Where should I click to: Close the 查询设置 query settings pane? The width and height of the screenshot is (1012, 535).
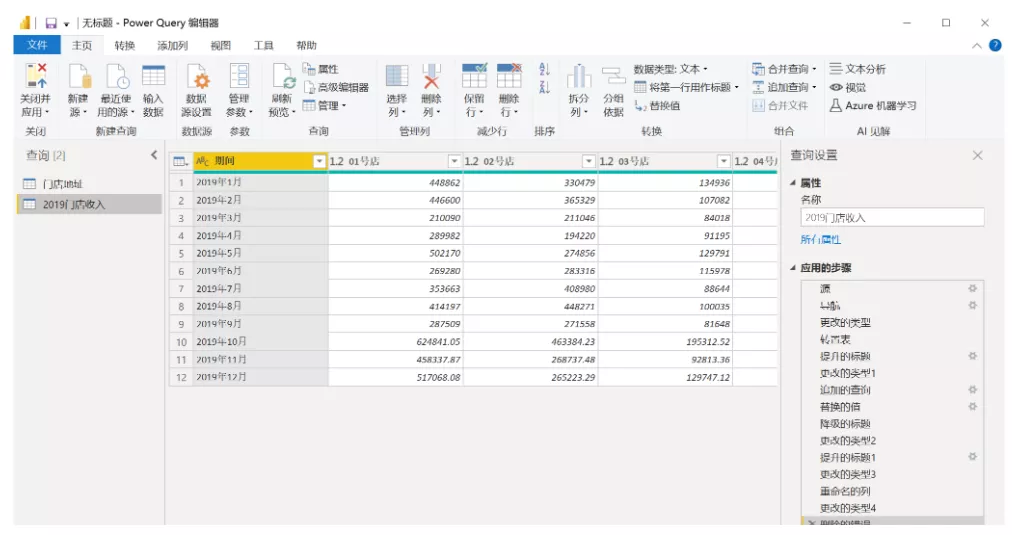[977, 156]
